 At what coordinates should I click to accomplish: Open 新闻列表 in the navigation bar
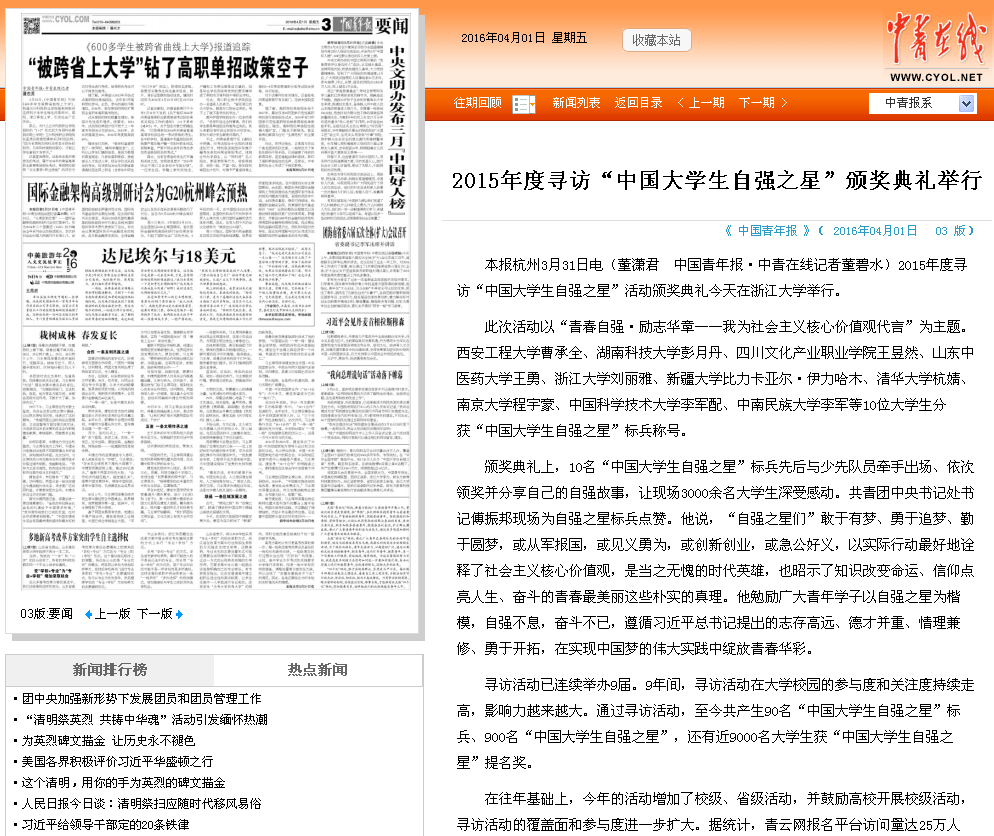(x=576, y=103)
